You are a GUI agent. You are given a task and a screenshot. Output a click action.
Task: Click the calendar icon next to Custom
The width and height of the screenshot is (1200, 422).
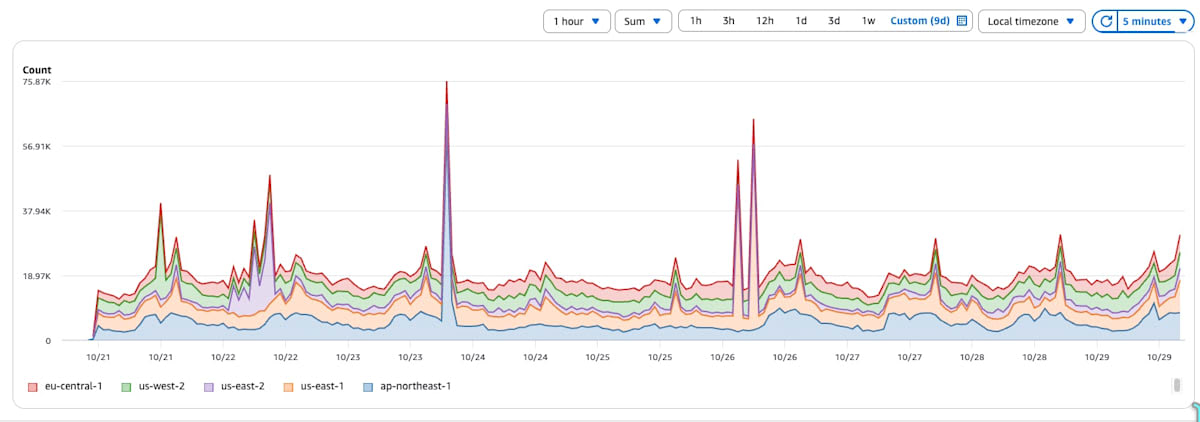coord(962,21)
